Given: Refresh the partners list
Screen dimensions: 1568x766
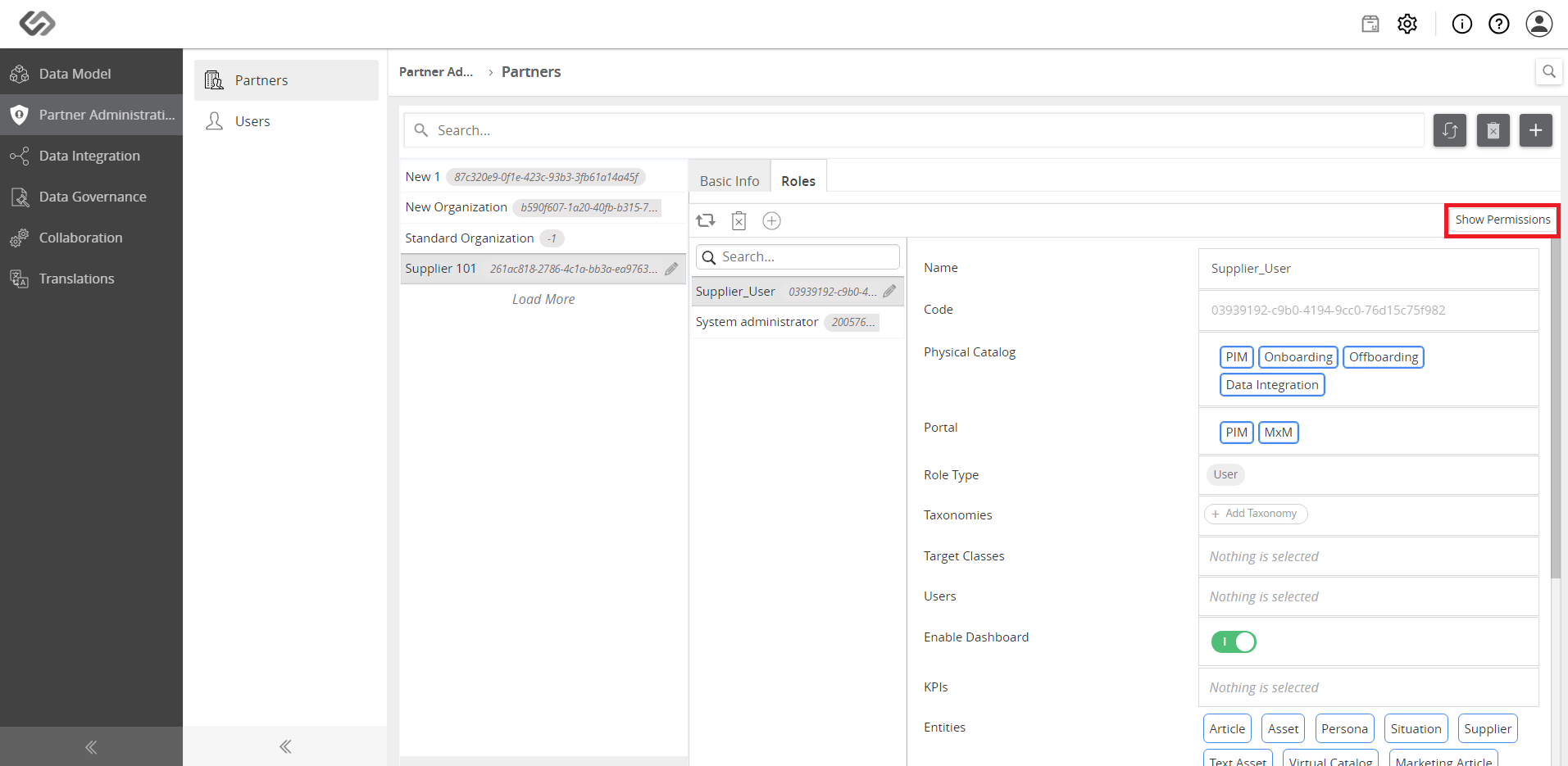Looking at the screenshot, I should click(x=1450, y=130).
